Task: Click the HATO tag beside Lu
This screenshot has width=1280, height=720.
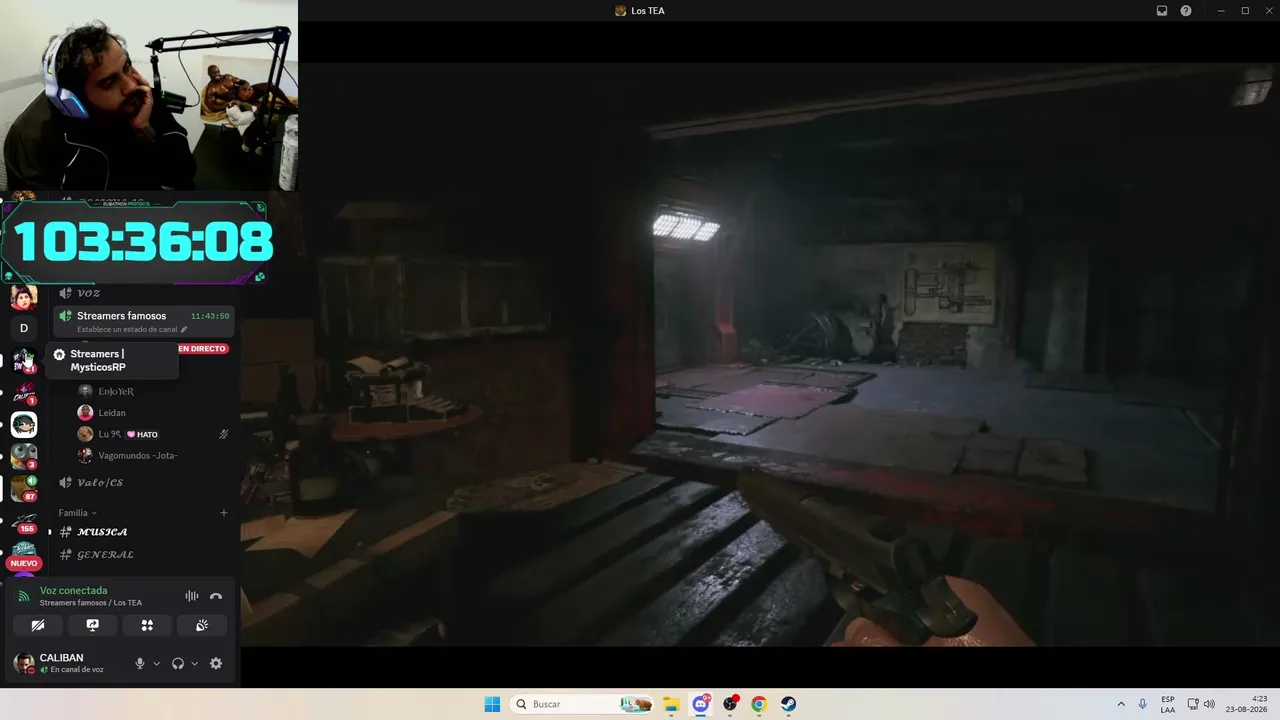Action: 142,434
